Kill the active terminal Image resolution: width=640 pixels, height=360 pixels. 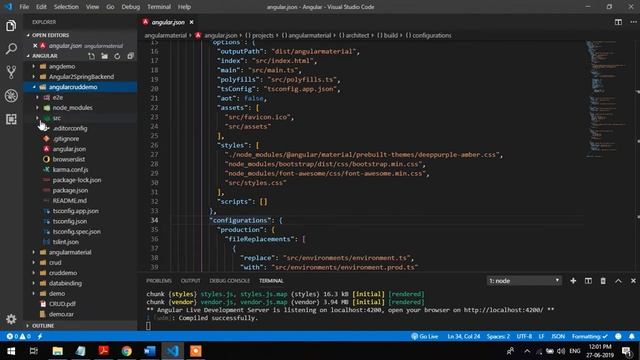pos(603,281)
